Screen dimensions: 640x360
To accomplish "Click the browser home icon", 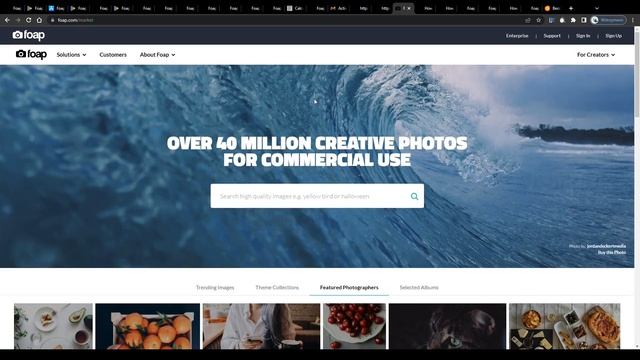I will pos(39,20).
